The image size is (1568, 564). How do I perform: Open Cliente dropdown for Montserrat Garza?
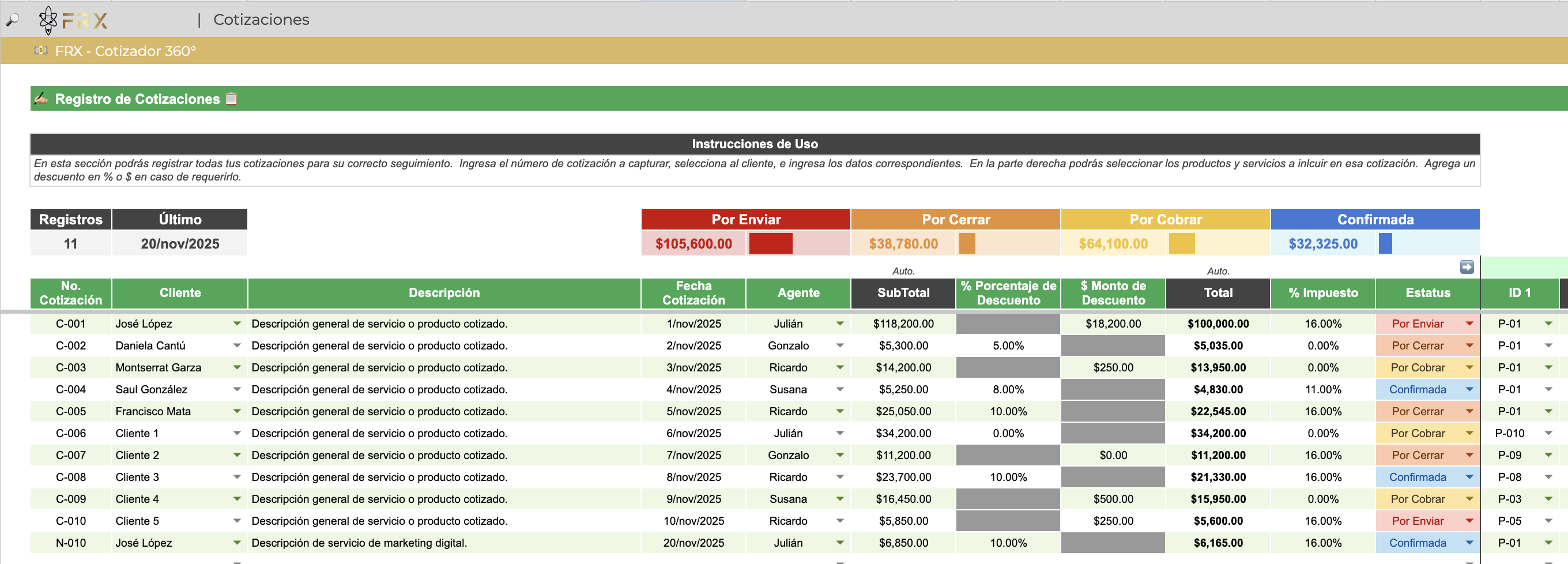pyautogui.click(x=237, y=368)
